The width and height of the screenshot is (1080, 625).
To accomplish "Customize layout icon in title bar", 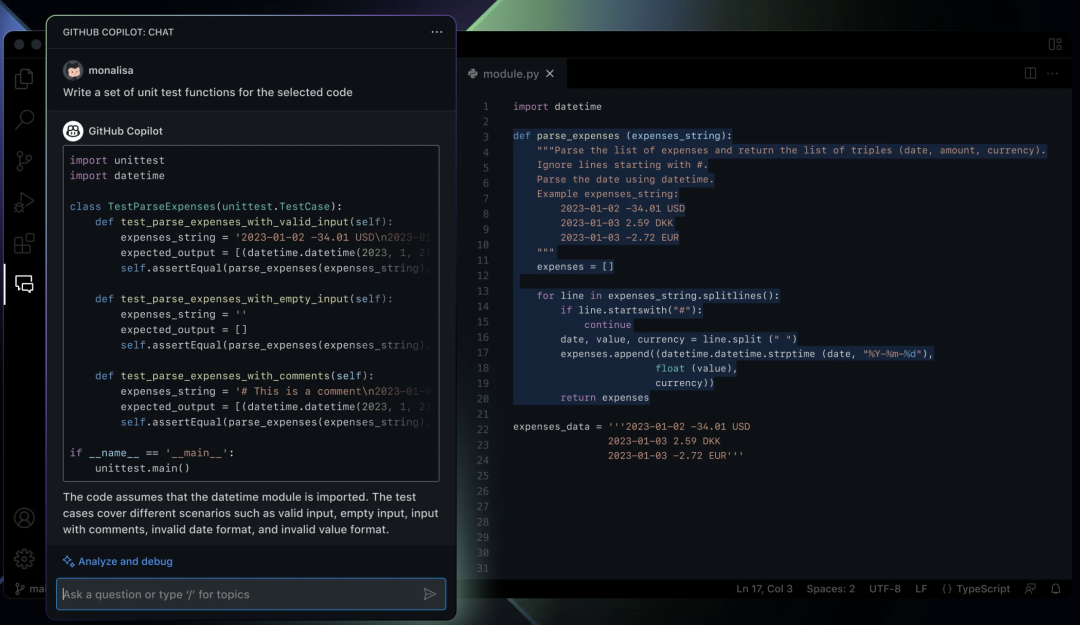I will (1055, 44).
